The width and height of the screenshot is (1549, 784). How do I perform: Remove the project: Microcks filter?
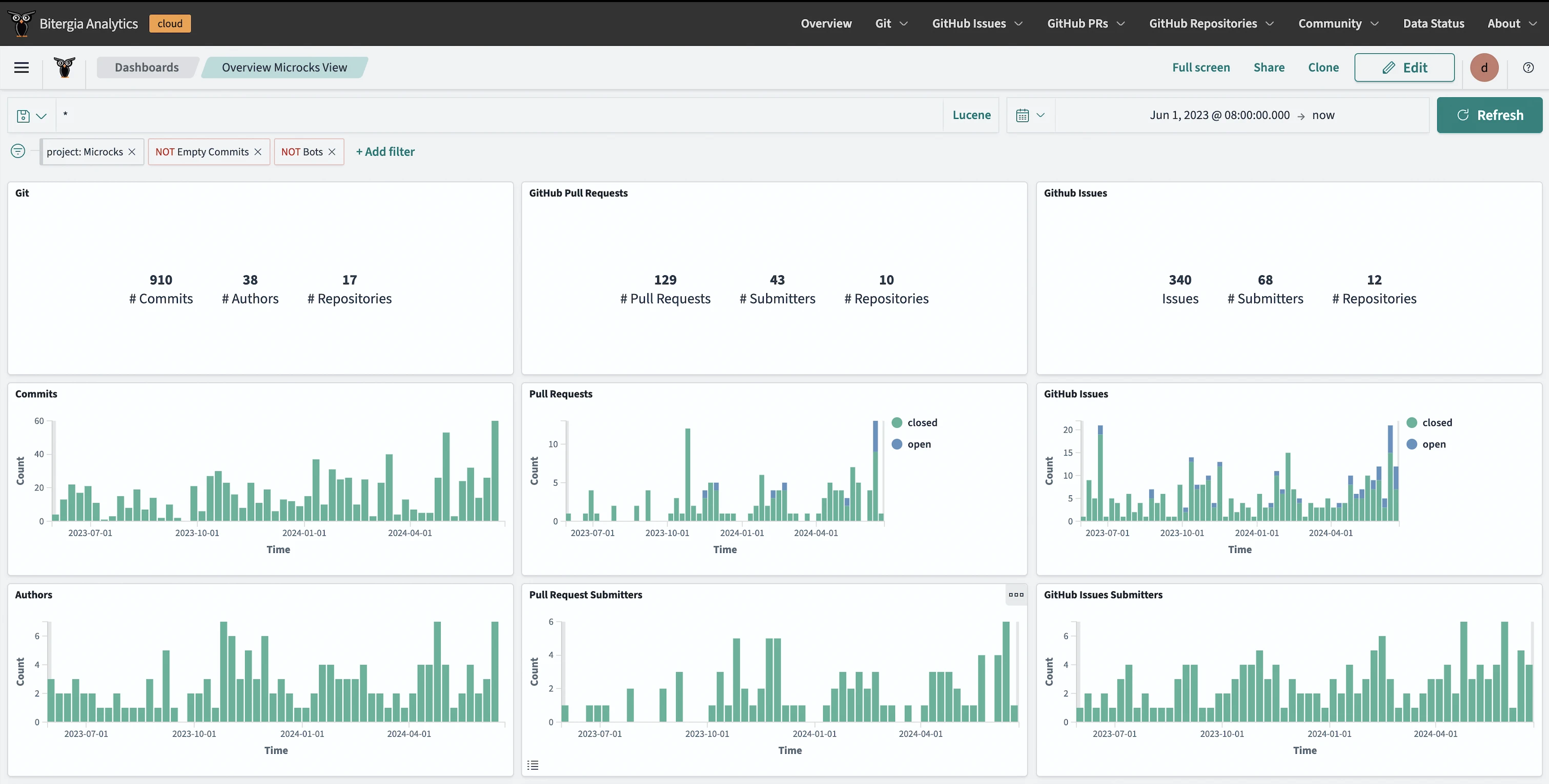pyautogui.click(x=132, y=152)
